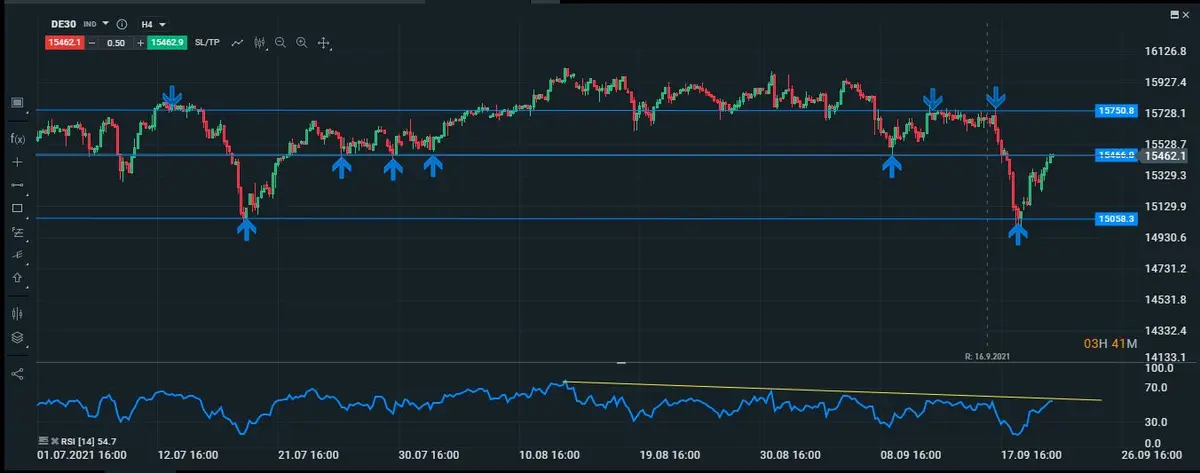Select the line chart icon in toolbar
The height and width of the screenshot is (473, 1200).
point(238,43)
